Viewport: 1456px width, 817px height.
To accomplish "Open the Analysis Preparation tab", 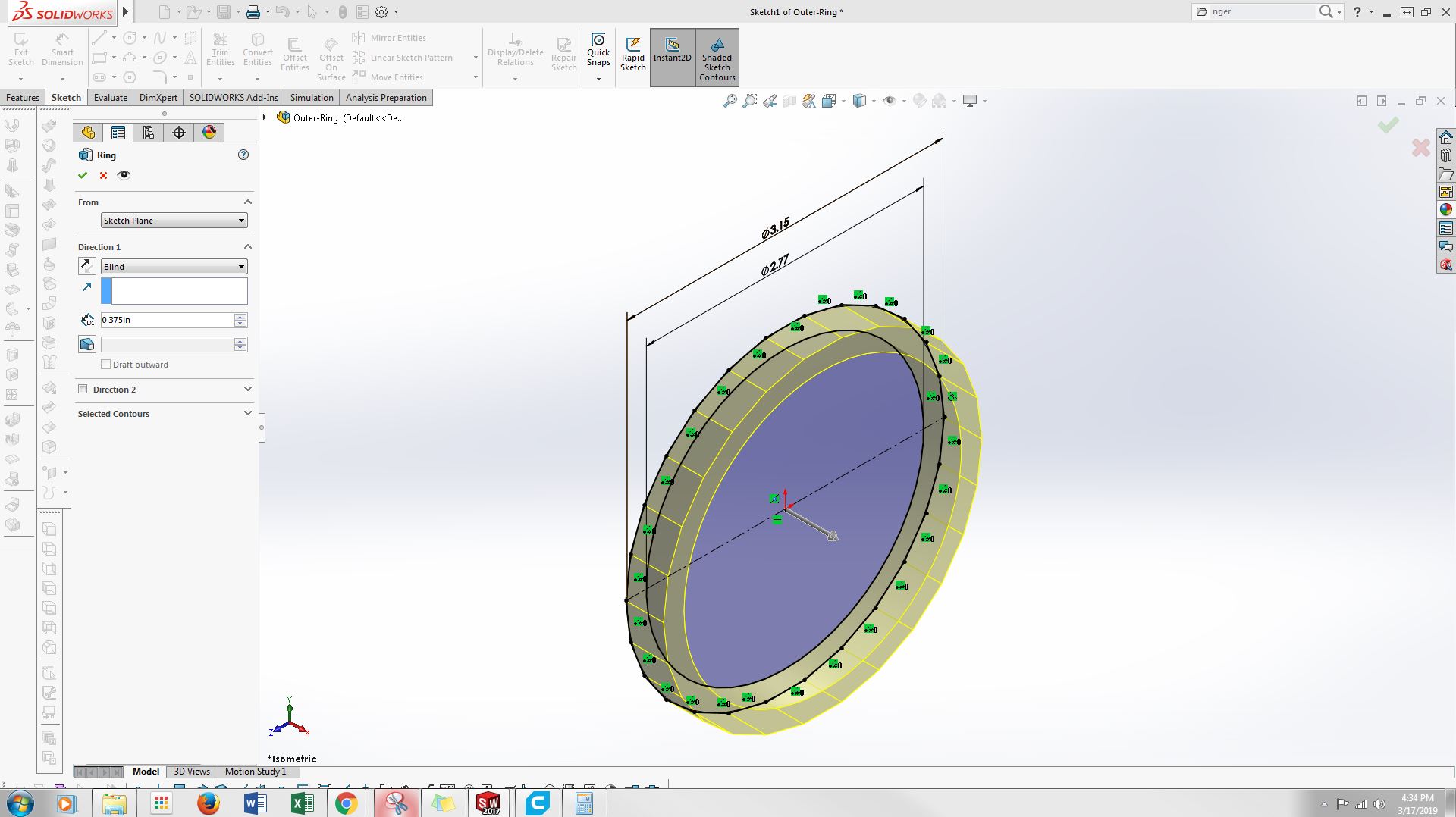I will (x=386, y=98).
